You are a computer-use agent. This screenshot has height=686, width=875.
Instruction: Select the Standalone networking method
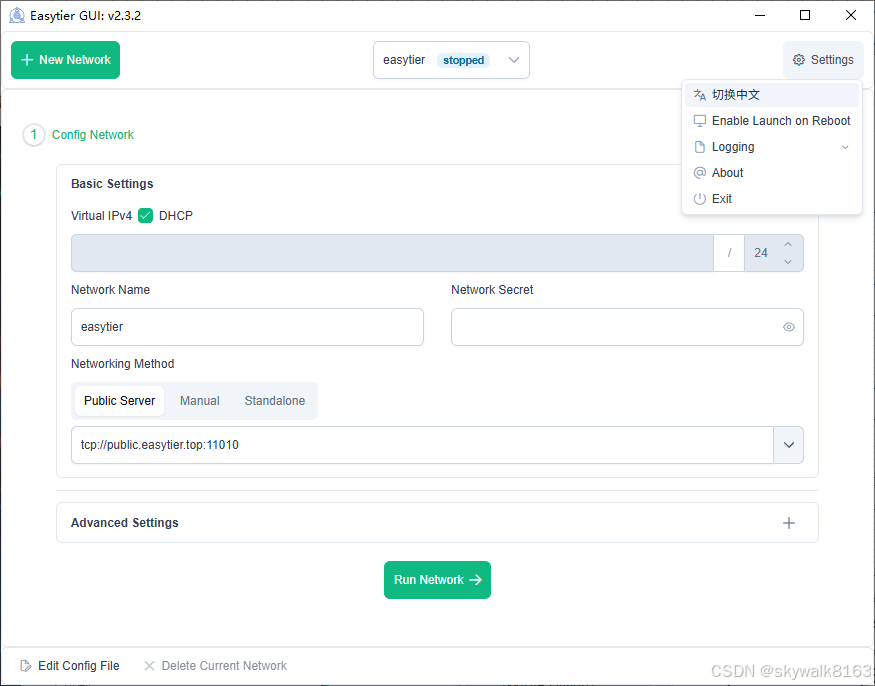click(x=275, y=401)
